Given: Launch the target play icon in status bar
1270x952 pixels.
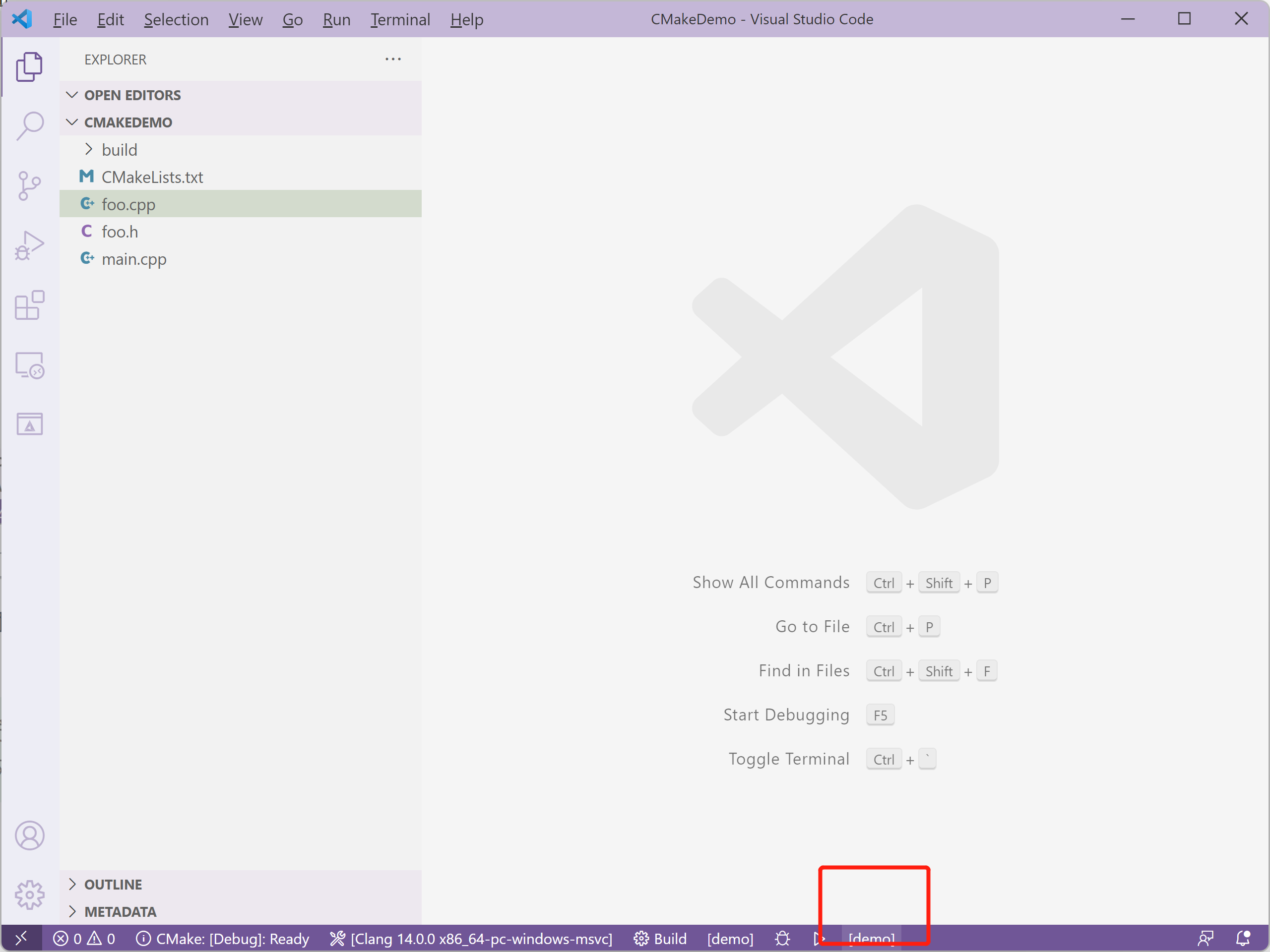Looking at the screenshot, I should tap(820, 939).
